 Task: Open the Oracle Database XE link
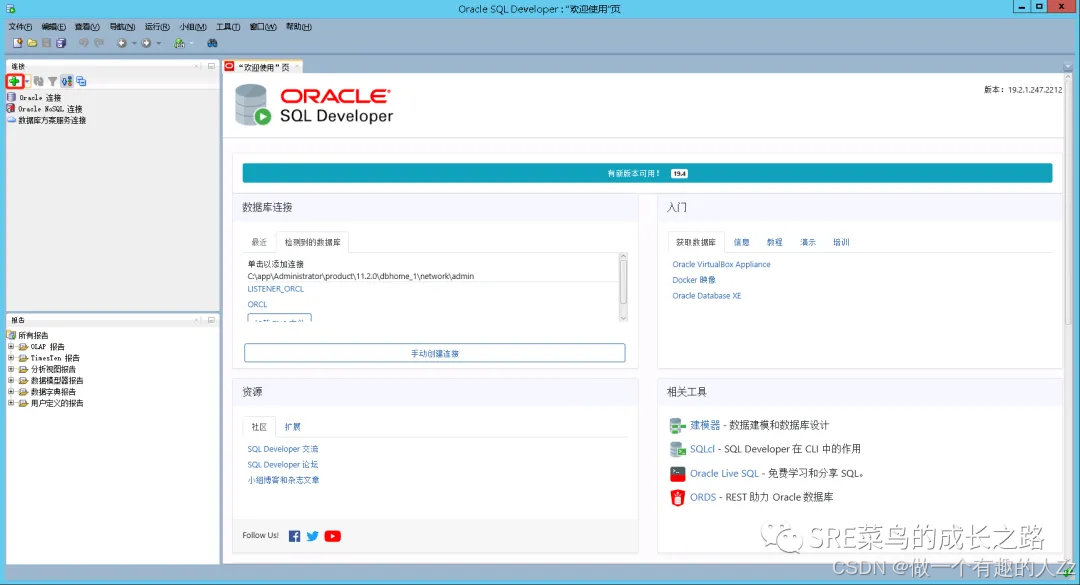coord(707,296)
